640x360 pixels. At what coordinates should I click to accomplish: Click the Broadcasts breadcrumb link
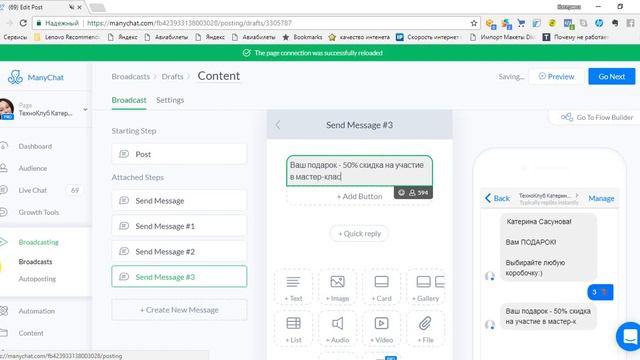pos(131,76)
